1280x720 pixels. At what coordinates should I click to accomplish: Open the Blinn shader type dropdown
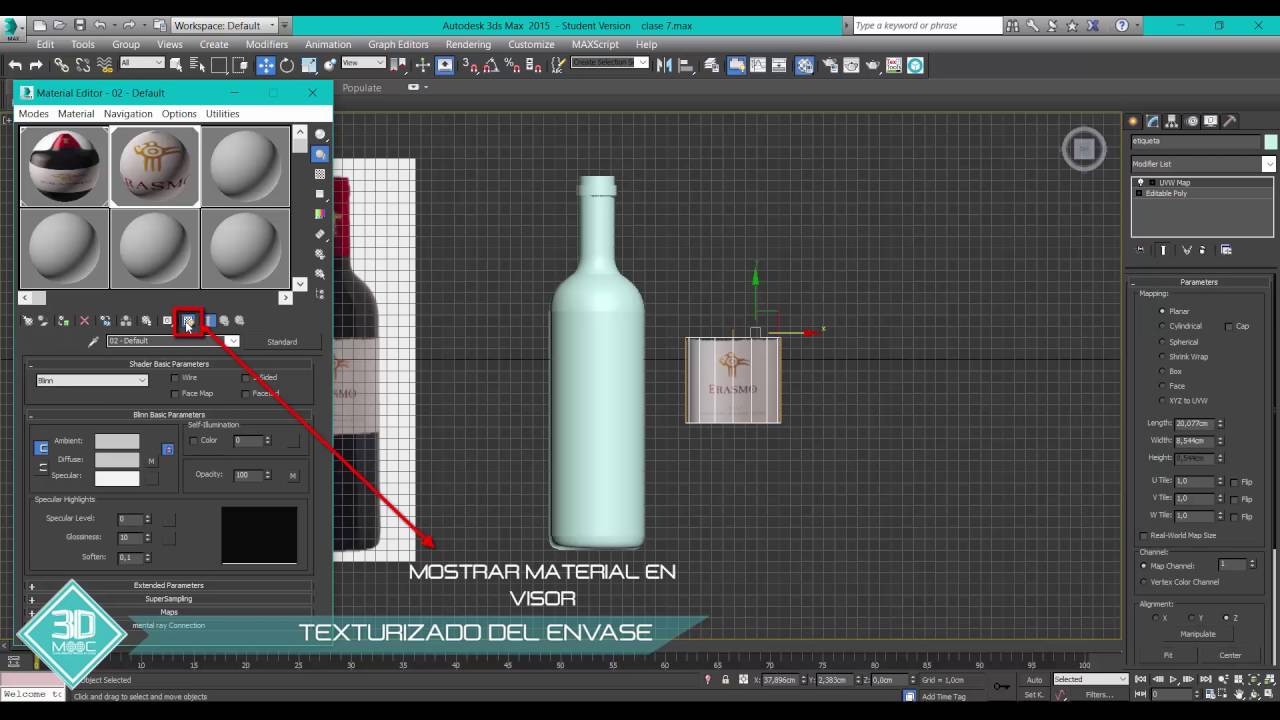coord(92,380)
